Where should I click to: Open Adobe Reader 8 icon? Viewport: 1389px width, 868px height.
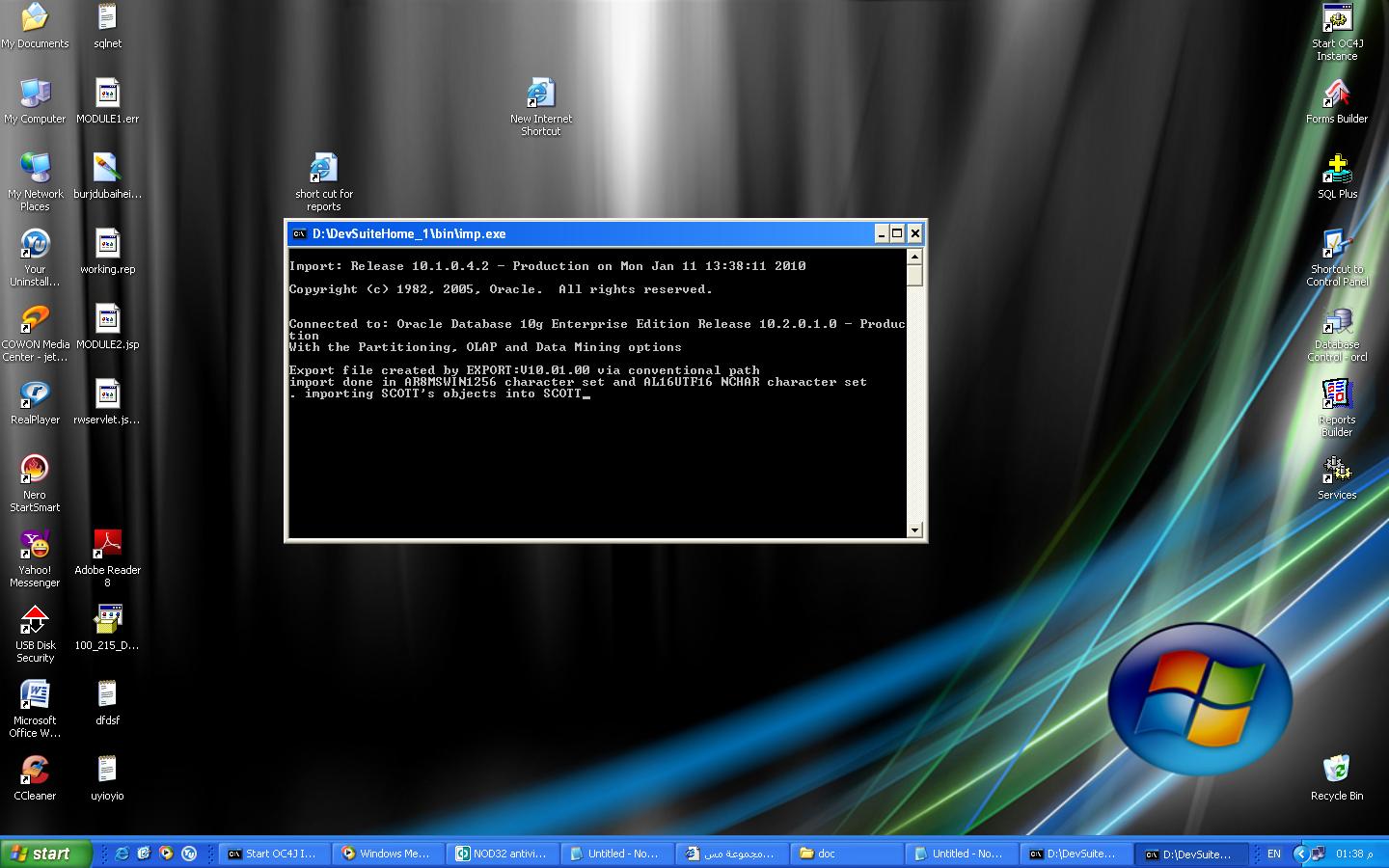click(107, 548)
